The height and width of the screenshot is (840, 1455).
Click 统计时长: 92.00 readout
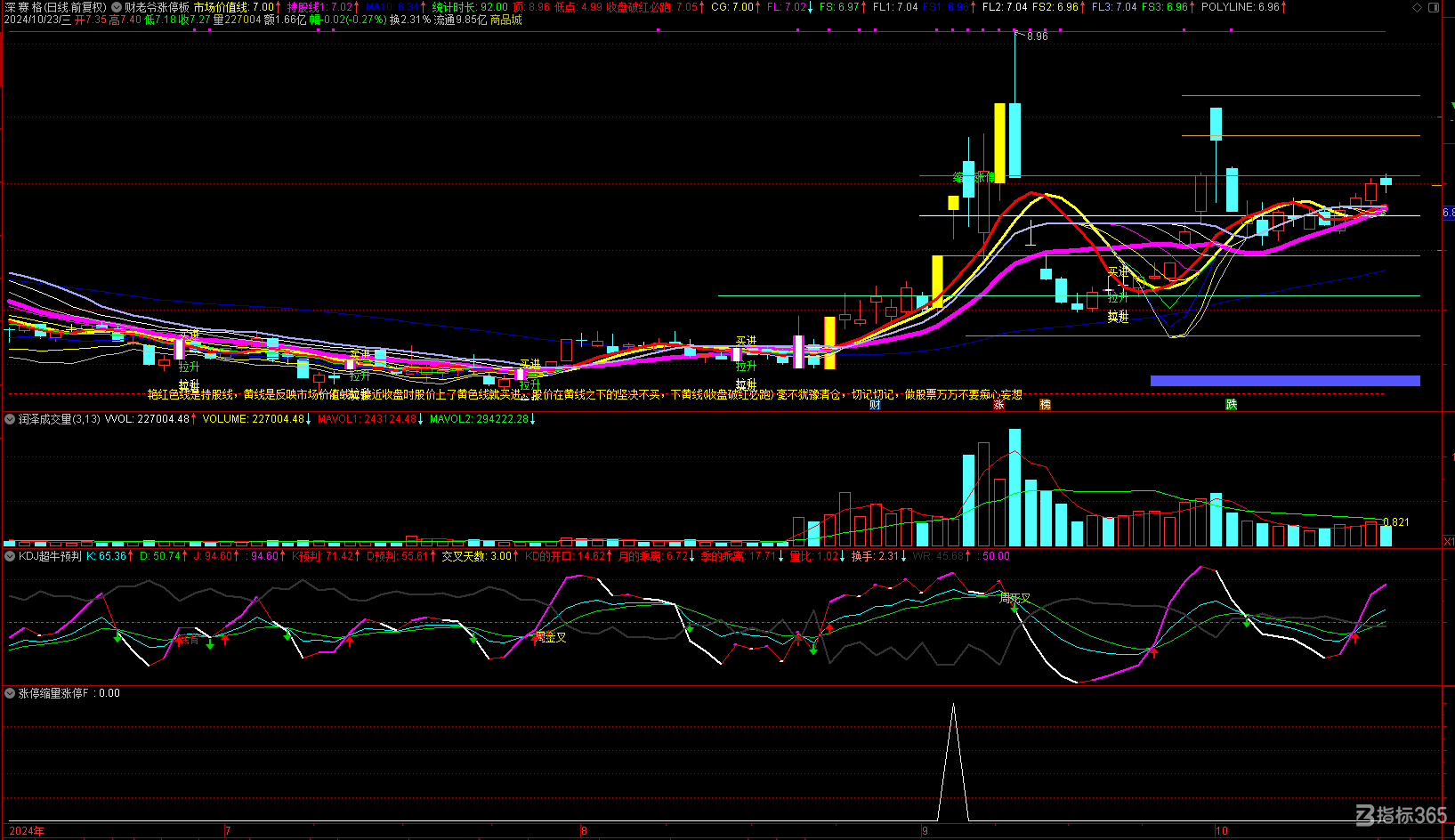pos(470,7)
